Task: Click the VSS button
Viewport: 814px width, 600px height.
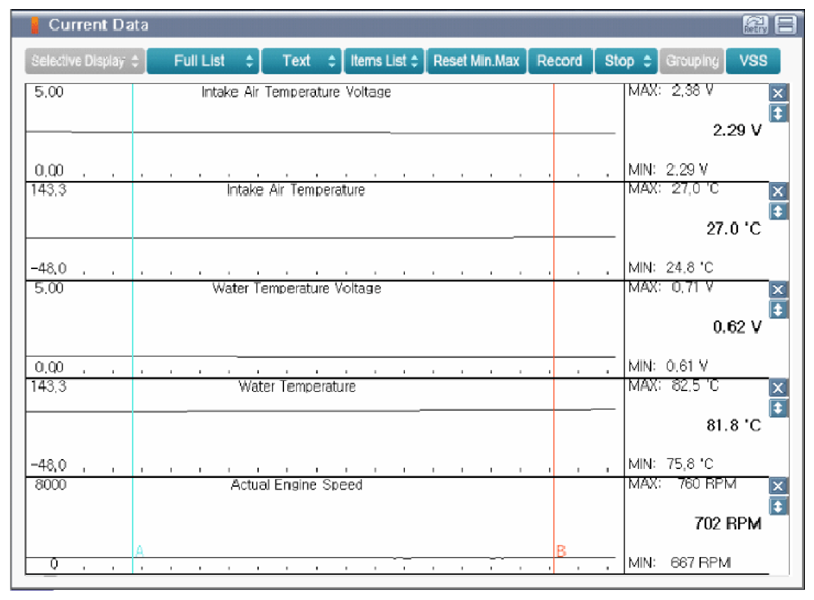Action: click(x=753, y=61)
